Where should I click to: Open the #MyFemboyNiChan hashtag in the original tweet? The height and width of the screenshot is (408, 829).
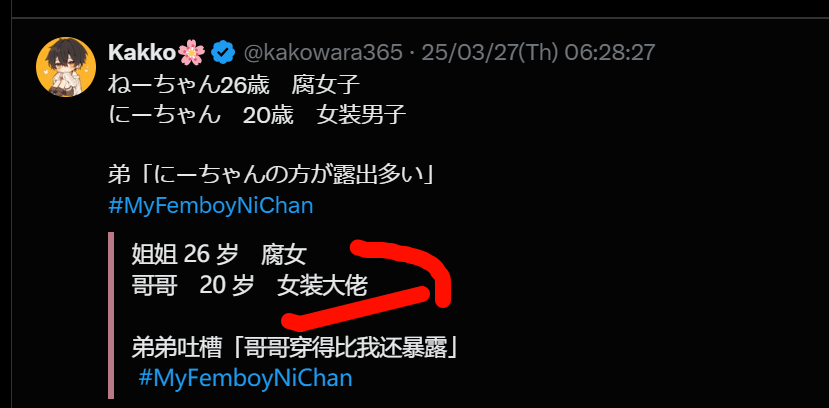(211, 206)
